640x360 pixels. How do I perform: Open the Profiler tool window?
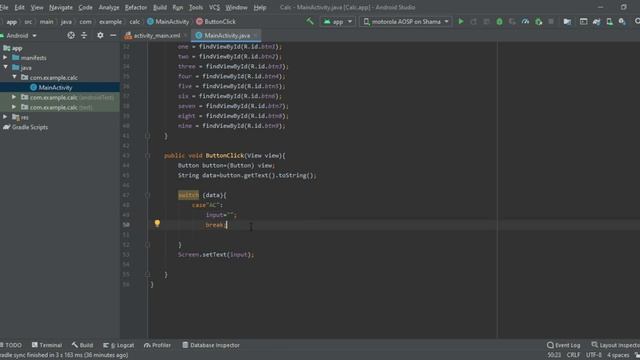[x=158, y=345]
